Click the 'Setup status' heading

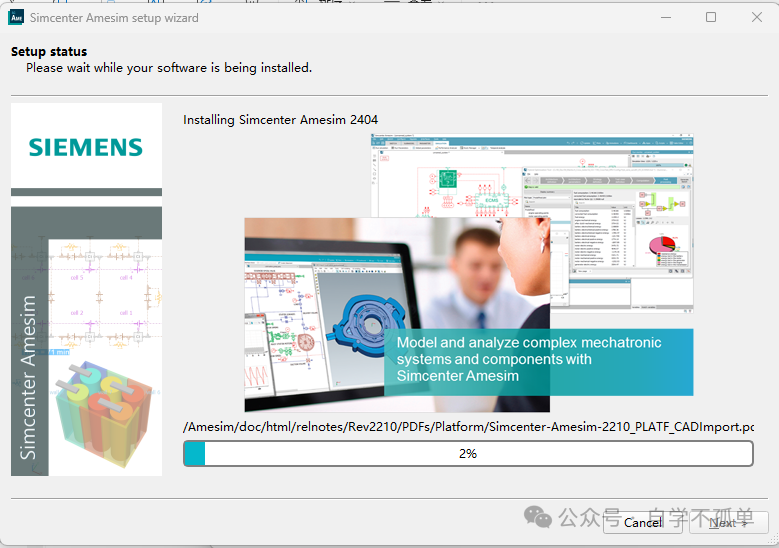click(49, 52)
